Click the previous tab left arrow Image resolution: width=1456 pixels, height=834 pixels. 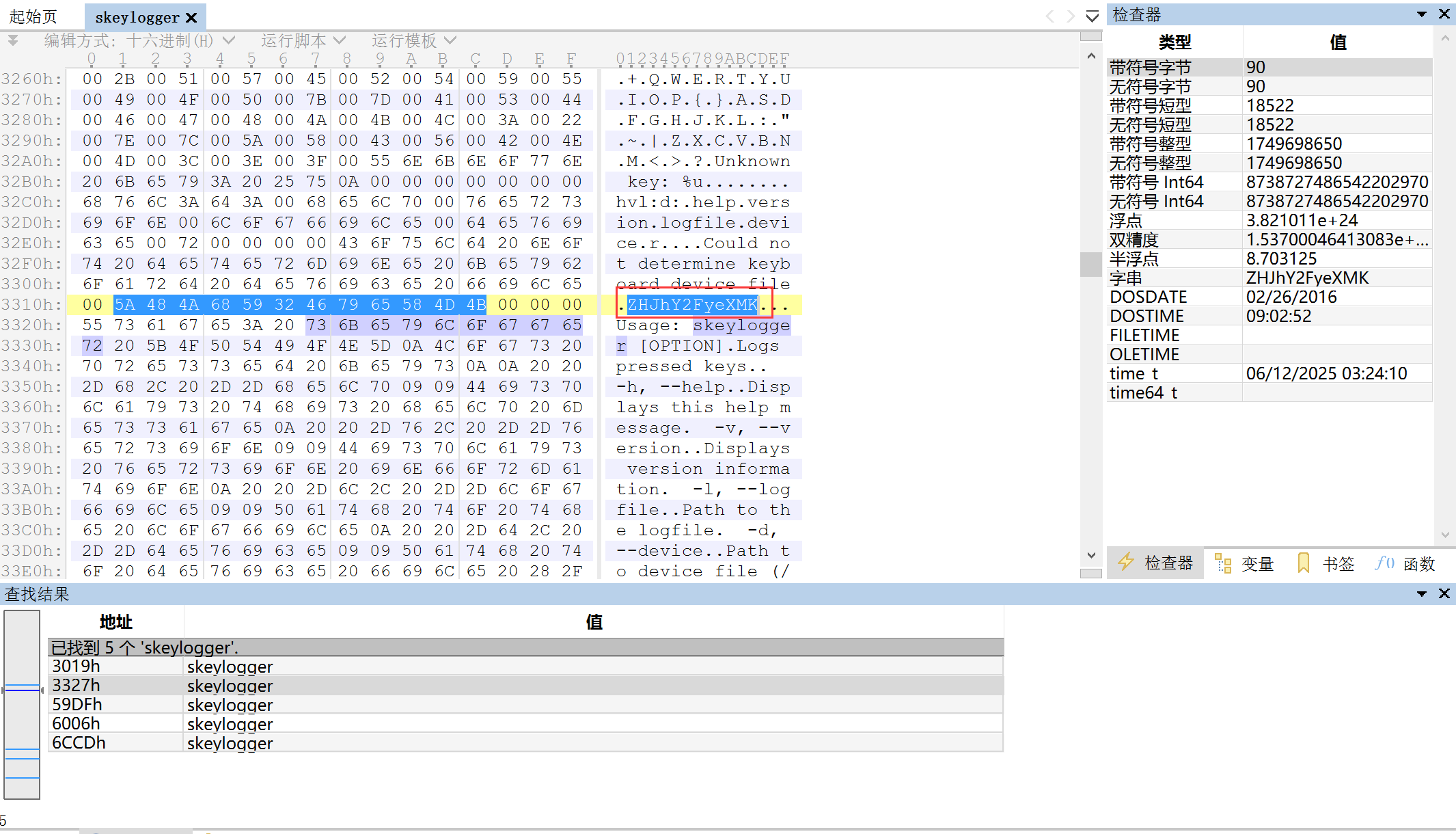coord(1050,16)
